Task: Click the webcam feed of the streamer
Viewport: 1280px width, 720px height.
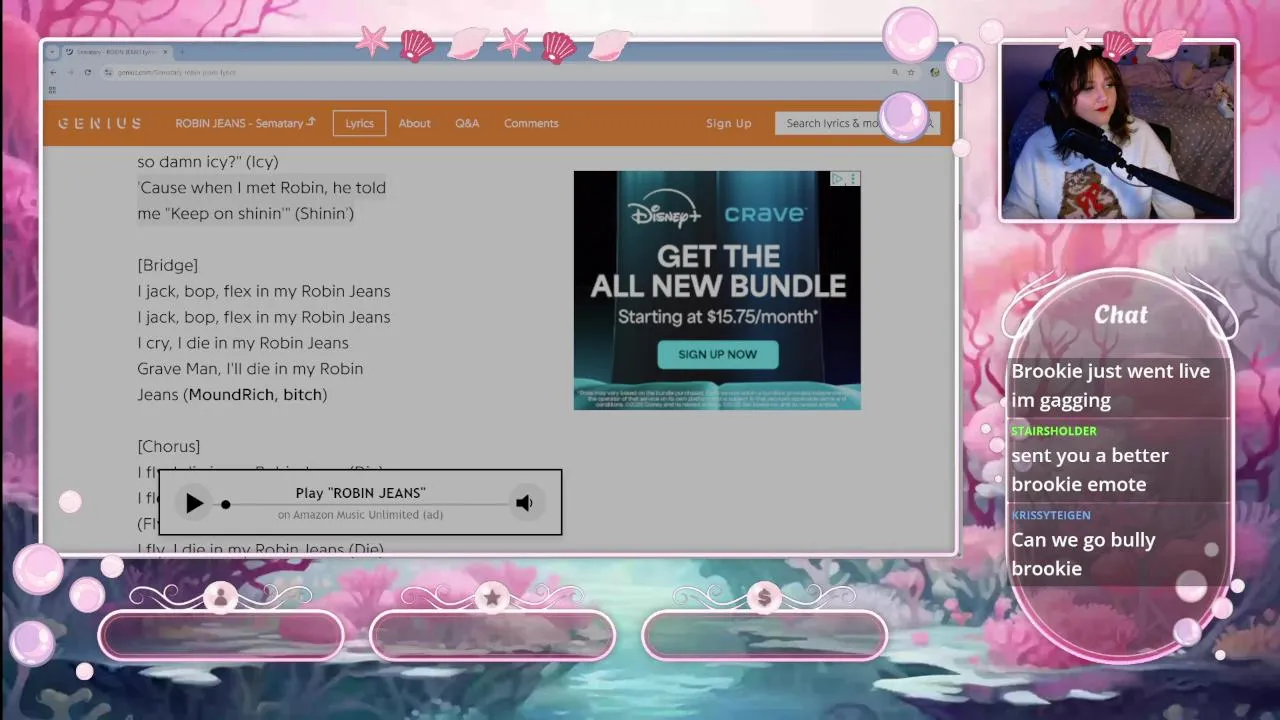Action: 1118,131
